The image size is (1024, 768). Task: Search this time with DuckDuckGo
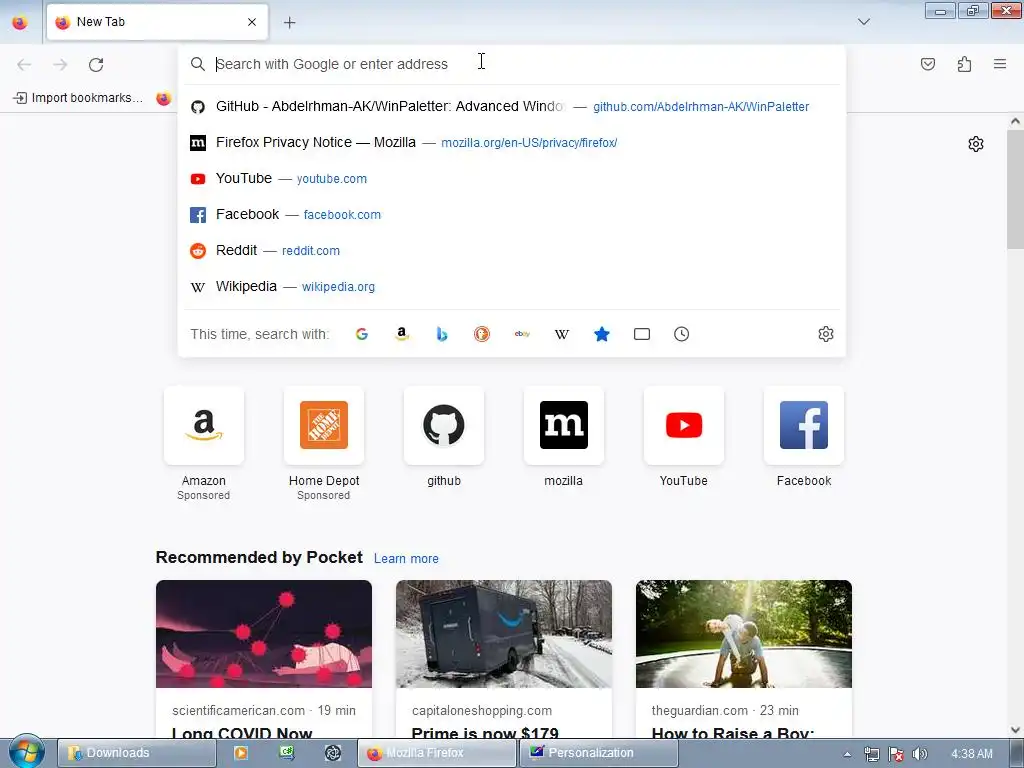tap(482, 334)
